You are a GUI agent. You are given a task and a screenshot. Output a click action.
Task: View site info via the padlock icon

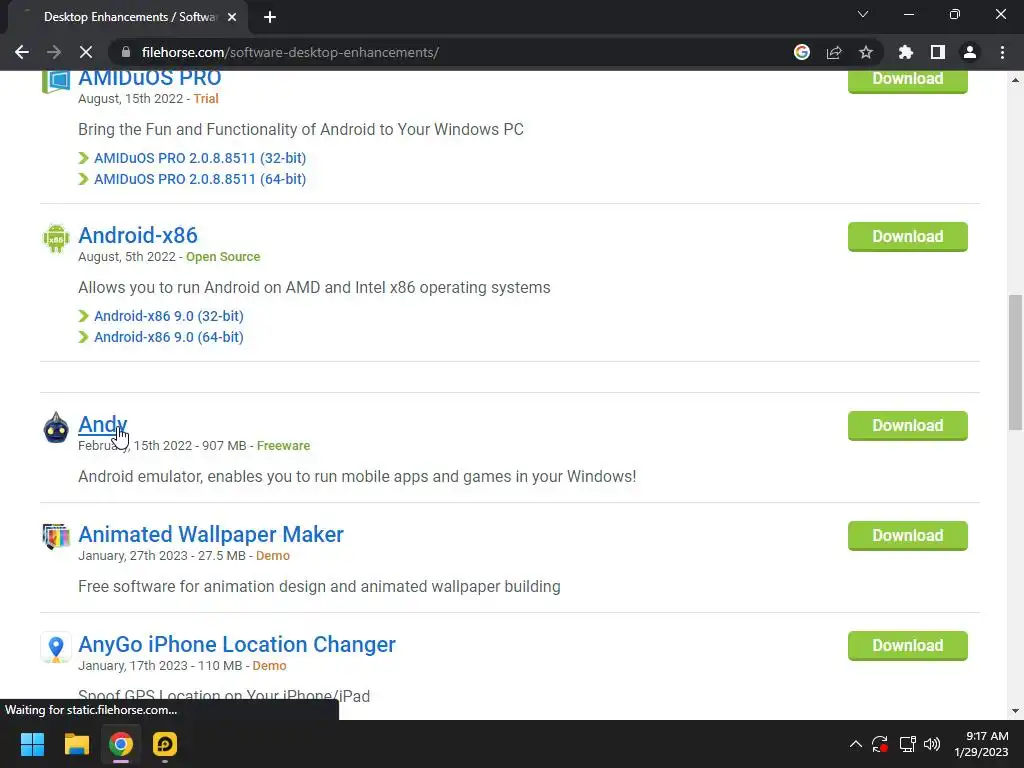tap(126, 52)
